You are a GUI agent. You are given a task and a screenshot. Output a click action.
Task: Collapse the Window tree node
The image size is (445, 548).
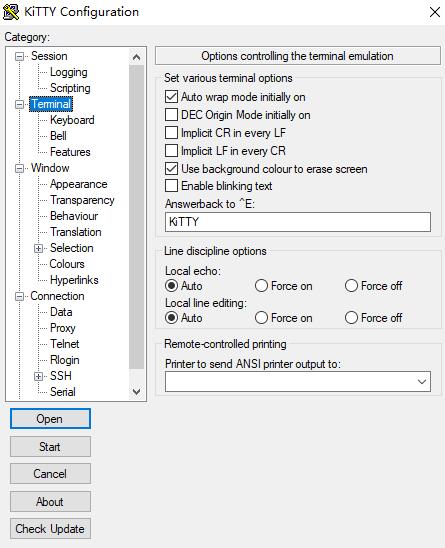(20, 168)
